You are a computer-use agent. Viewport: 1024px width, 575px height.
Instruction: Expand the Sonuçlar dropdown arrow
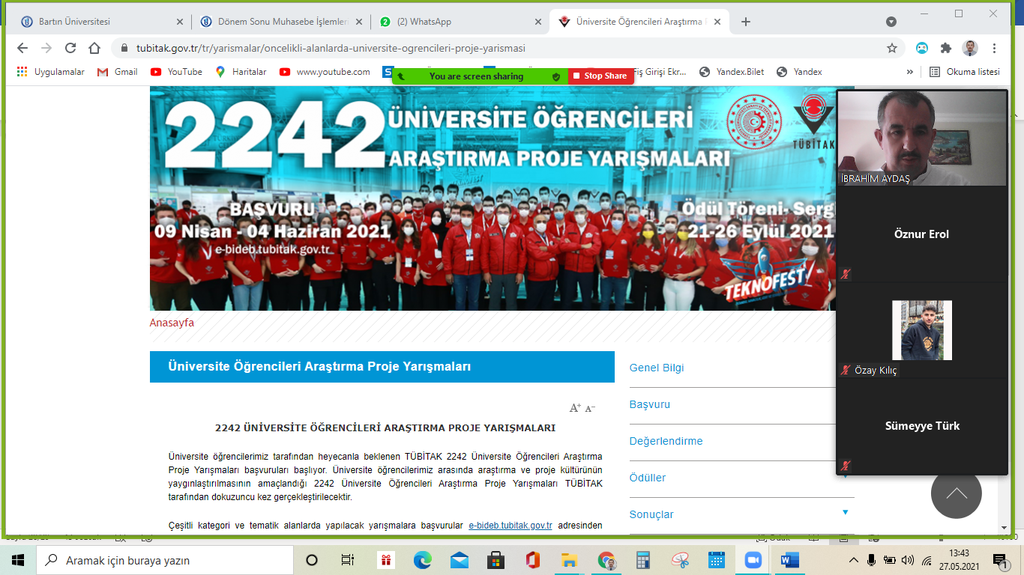(845, 512)
